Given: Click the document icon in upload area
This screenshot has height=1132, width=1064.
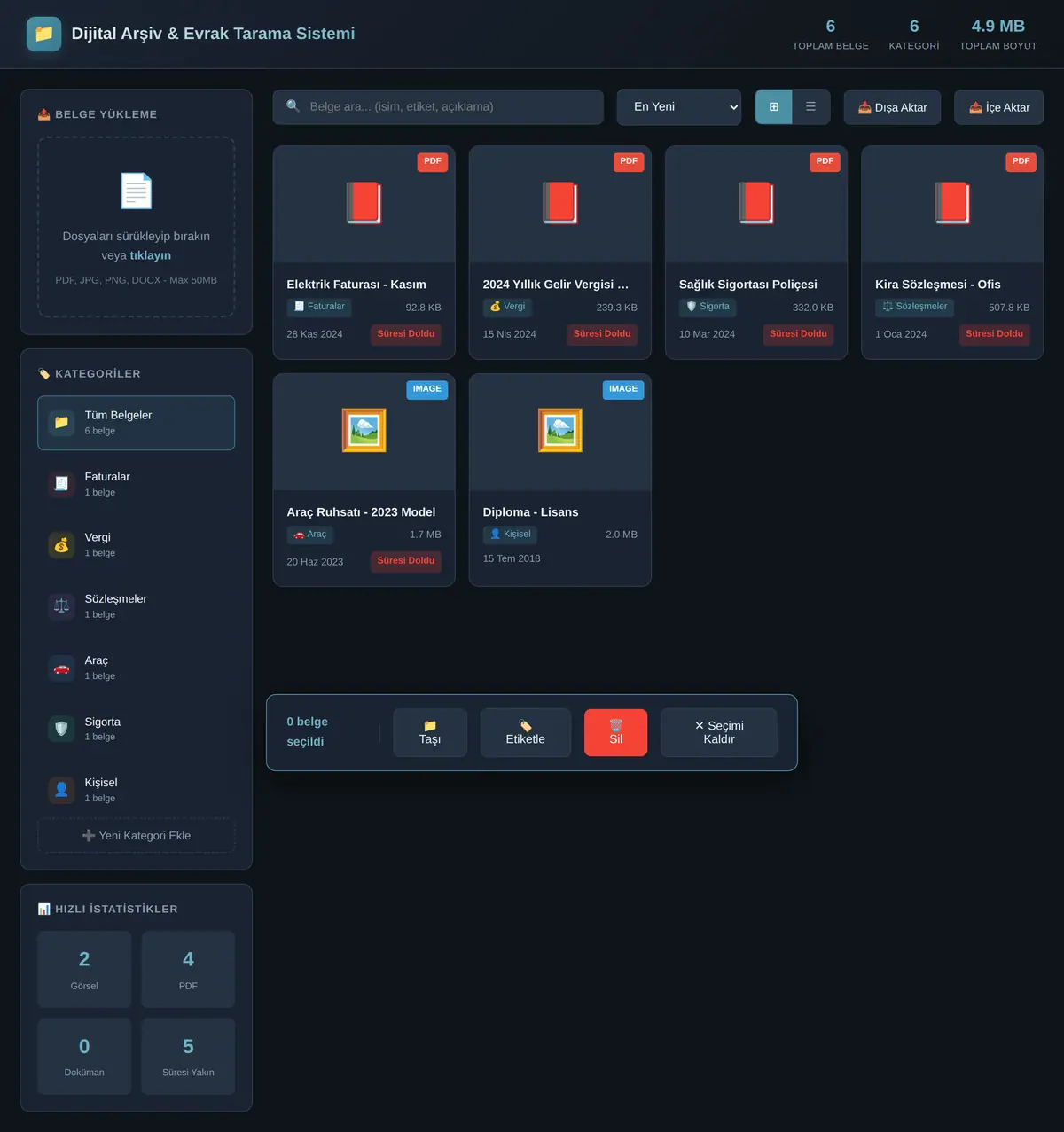Looking at the screenshot, I should 137,191.
